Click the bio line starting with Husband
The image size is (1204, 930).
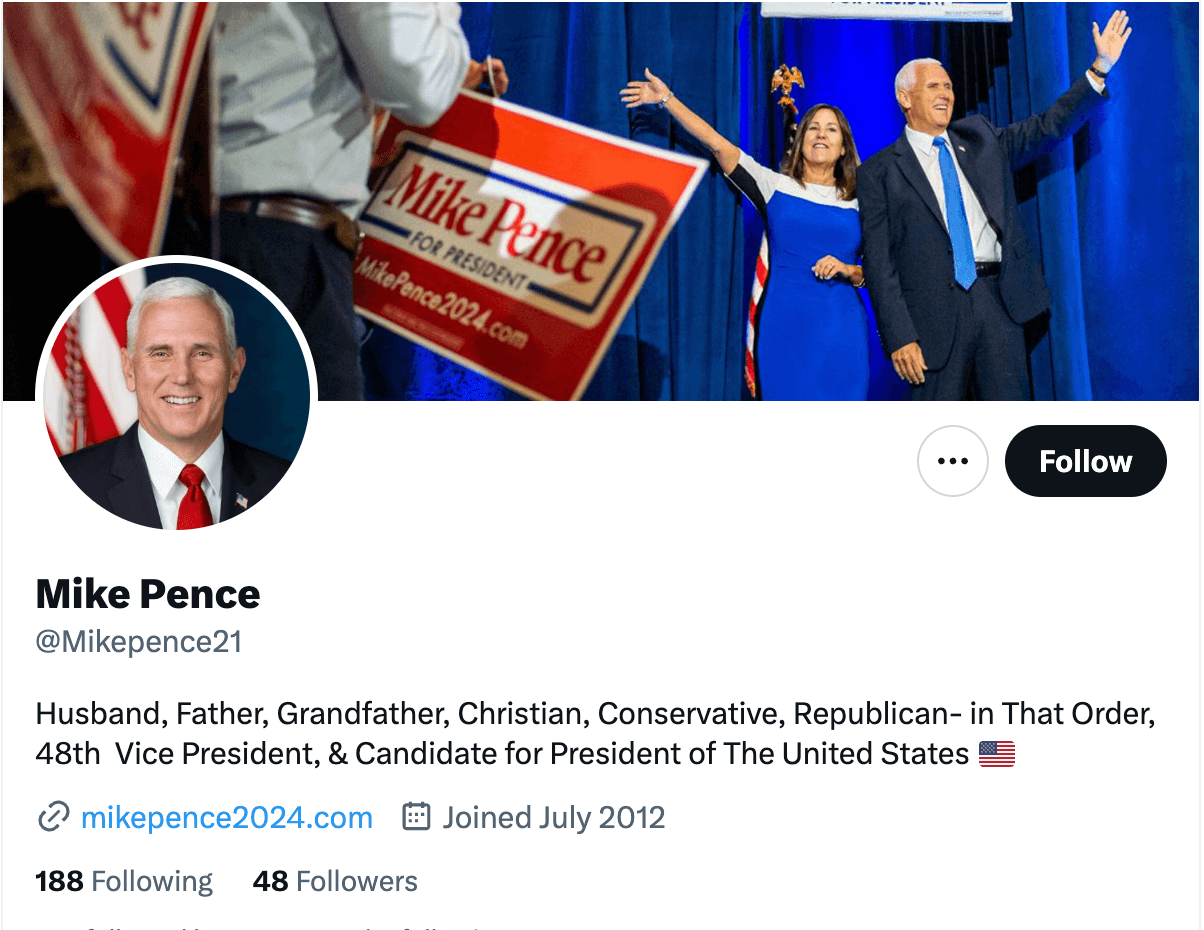tap(595, 714)
